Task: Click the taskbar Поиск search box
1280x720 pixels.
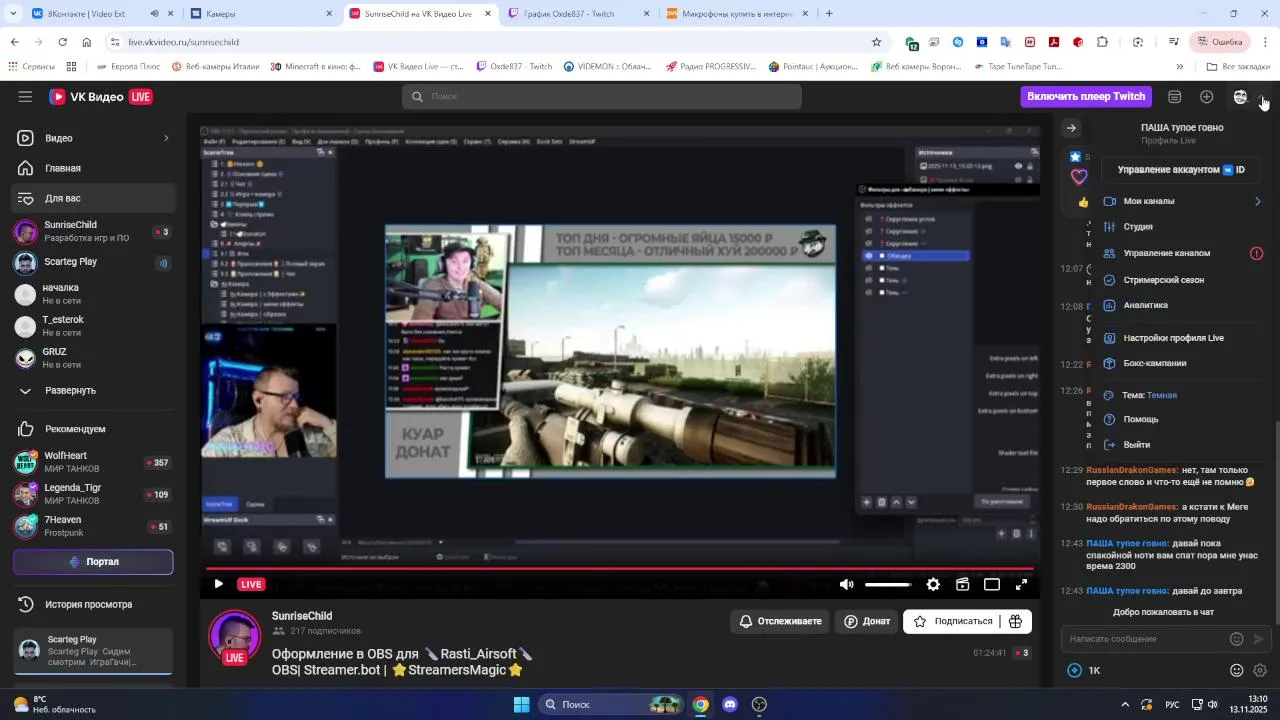Action: pyautogui.click(x=612, y=705)
